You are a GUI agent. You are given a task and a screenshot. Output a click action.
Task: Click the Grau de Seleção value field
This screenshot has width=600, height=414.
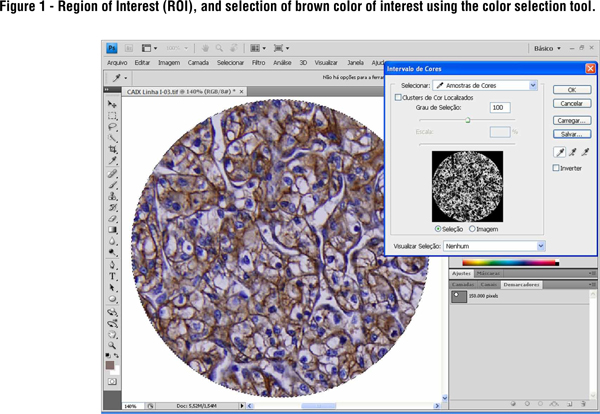coord(500,108)
